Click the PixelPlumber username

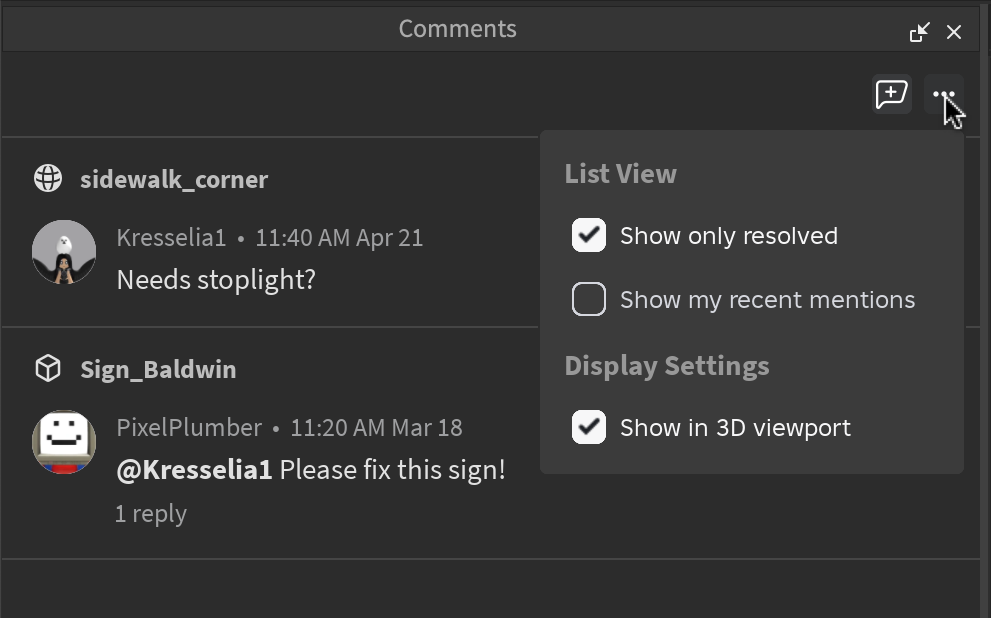click(189, 428)
